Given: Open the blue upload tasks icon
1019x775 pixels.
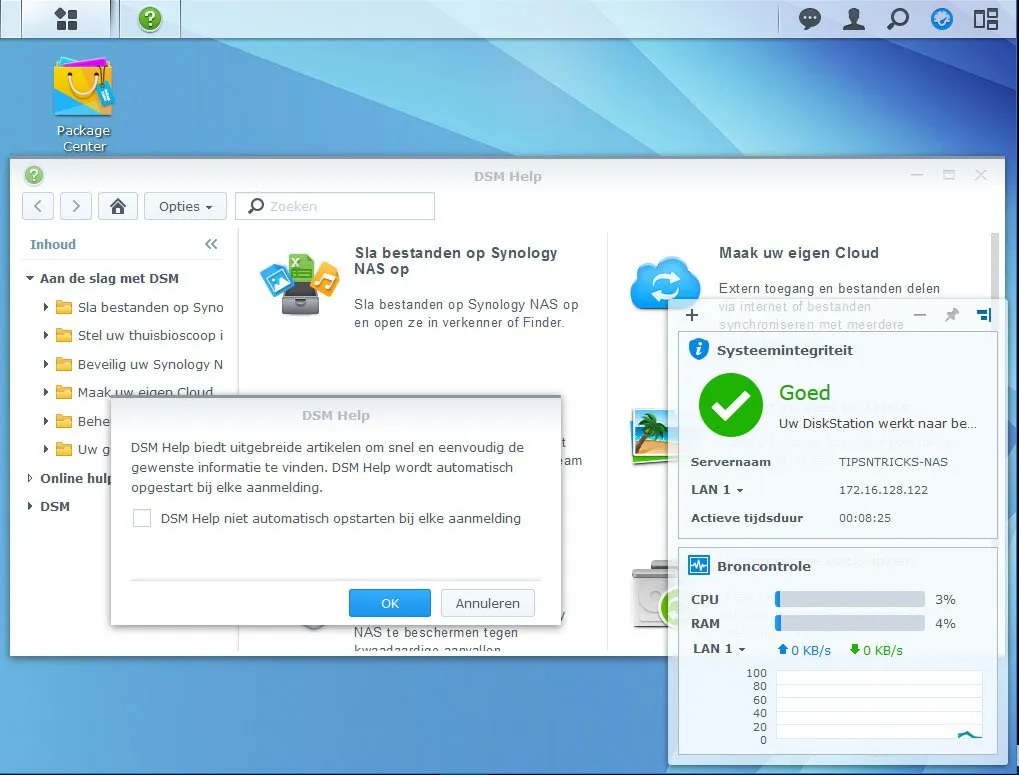Looking at the screenshot, I should click(942, 19).
